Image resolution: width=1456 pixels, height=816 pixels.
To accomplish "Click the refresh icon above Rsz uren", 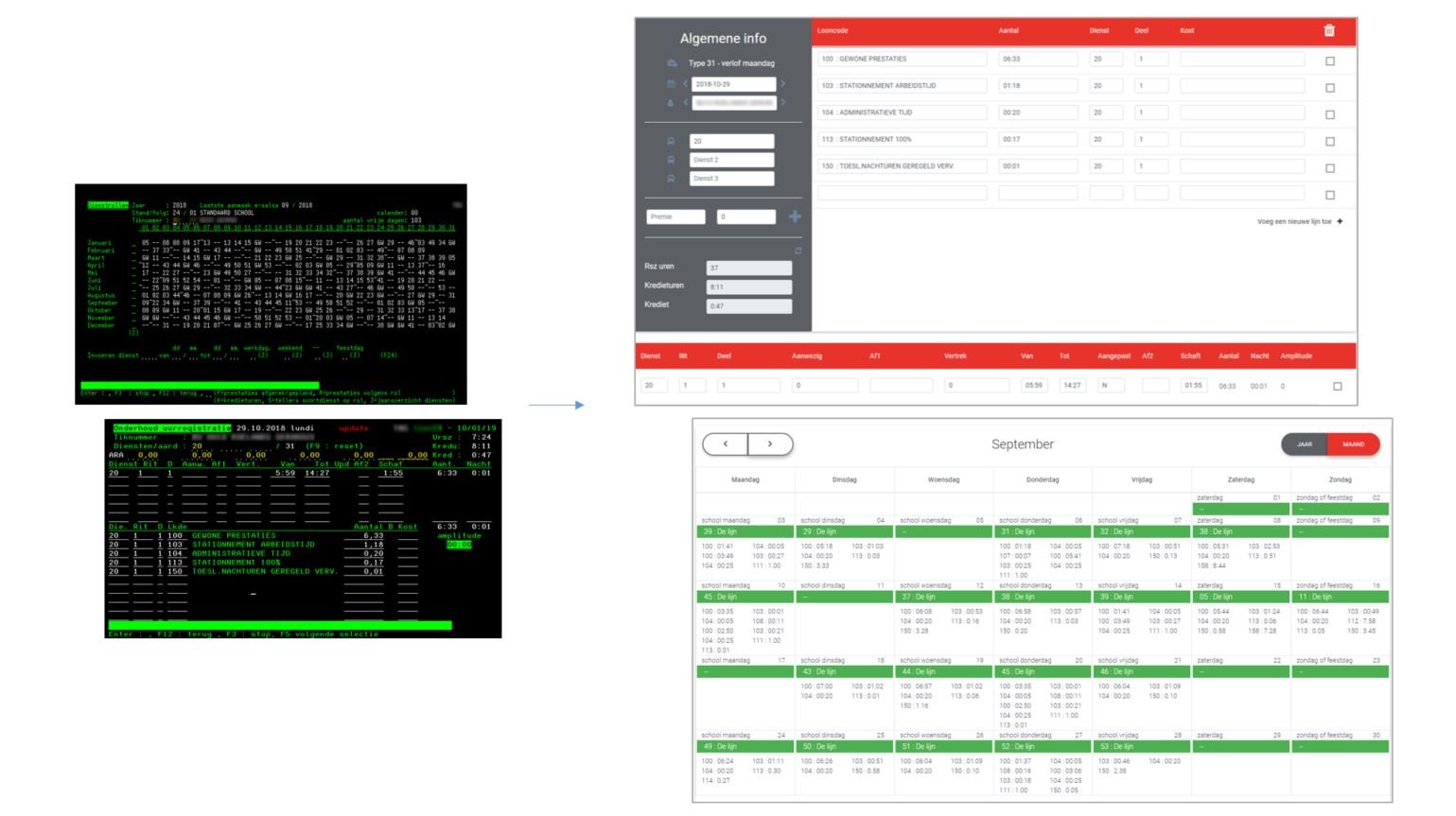I will tap(798, 251).
